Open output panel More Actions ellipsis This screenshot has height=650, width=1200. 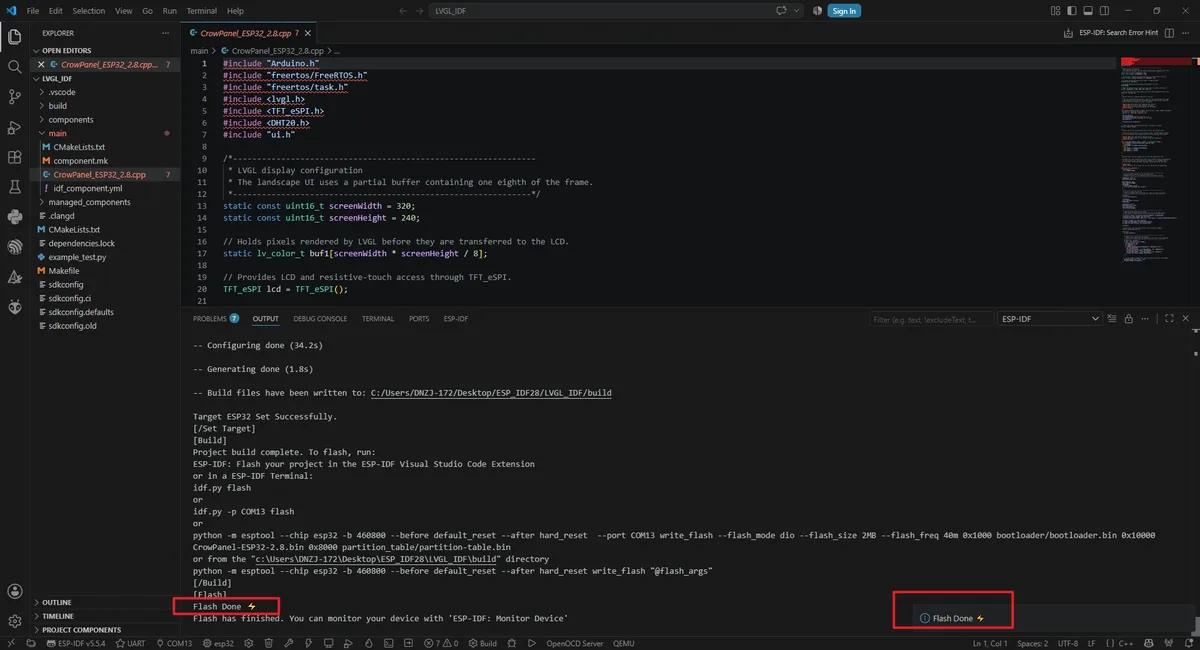click(x=1145, y=319)
